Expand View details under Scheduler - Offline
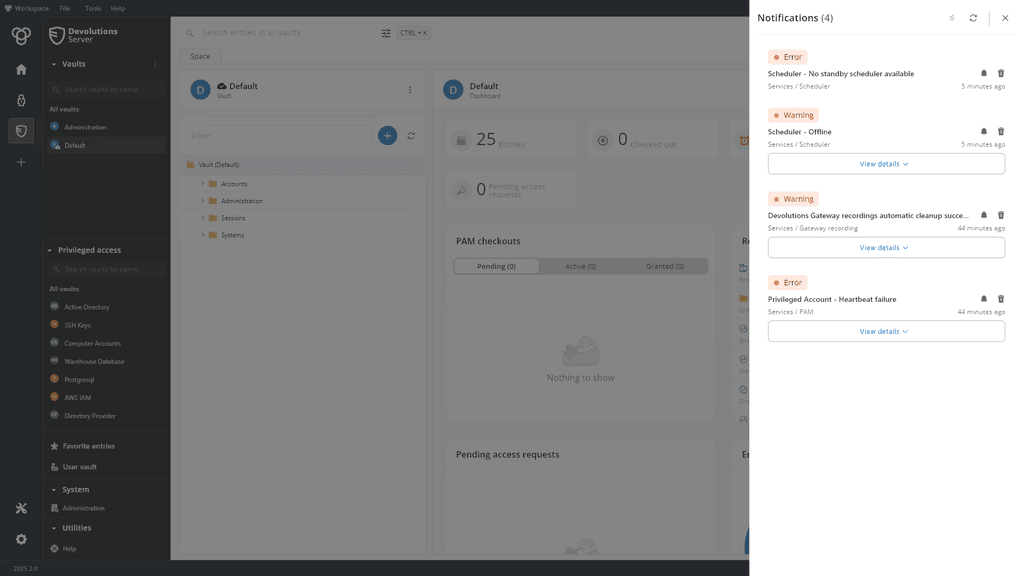This screenshot has height=576, width=1024. (884, 163)
